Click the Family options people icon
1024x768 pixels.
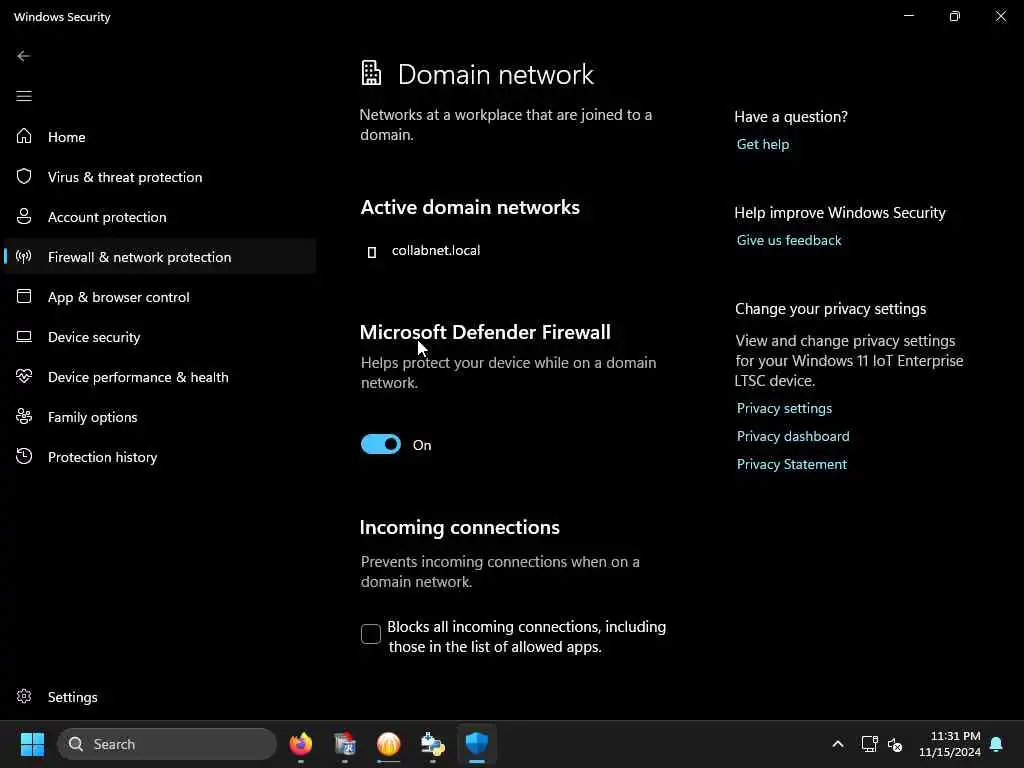tap(24, 416)
